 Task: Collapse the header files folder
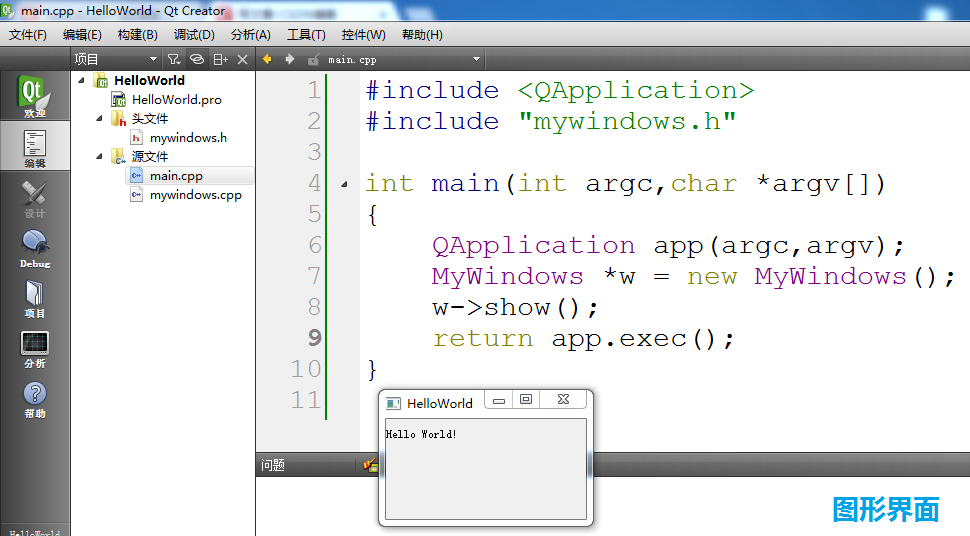point(99,118)
